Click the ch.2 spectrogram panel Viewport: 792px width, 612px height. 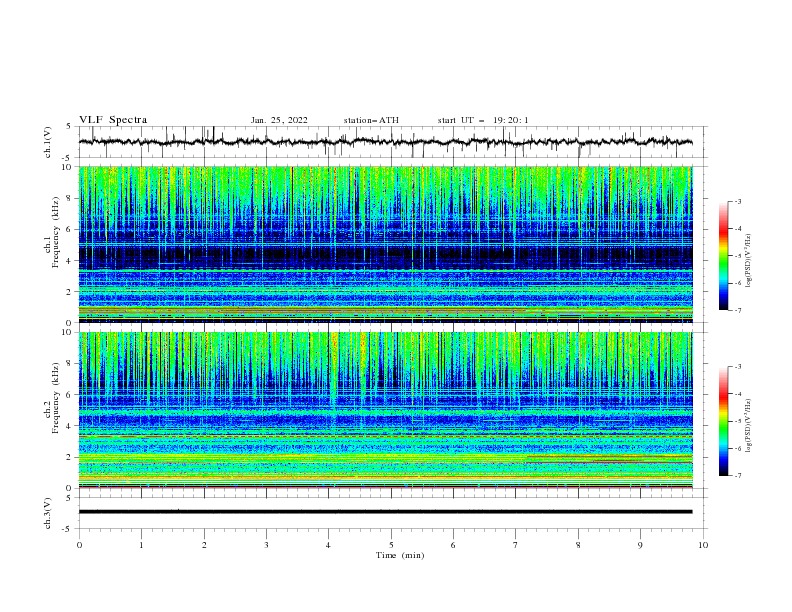tap(385, 410)
